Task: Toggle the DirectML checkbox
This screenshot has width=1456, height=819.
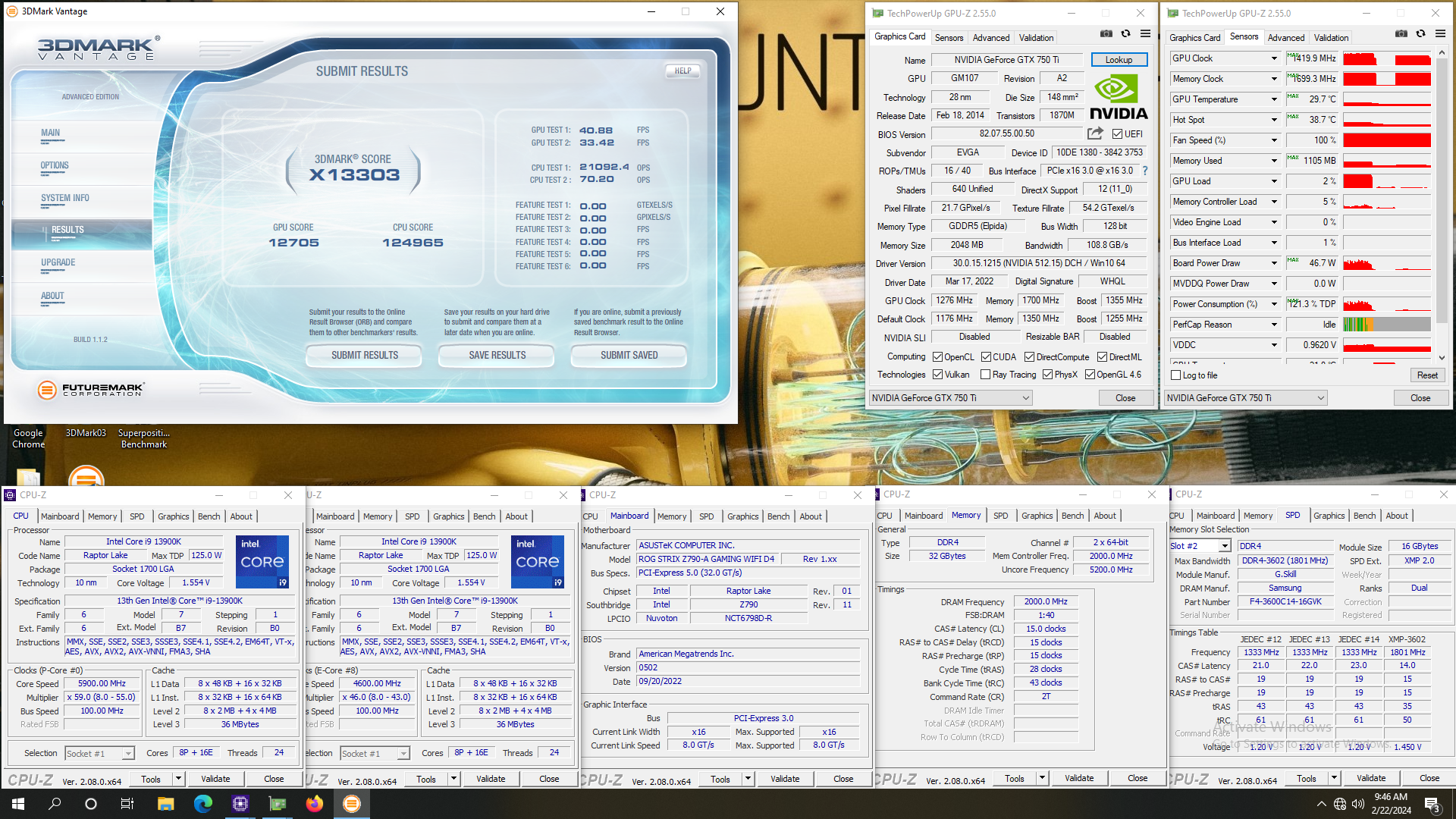Action: click(1102, 357)
